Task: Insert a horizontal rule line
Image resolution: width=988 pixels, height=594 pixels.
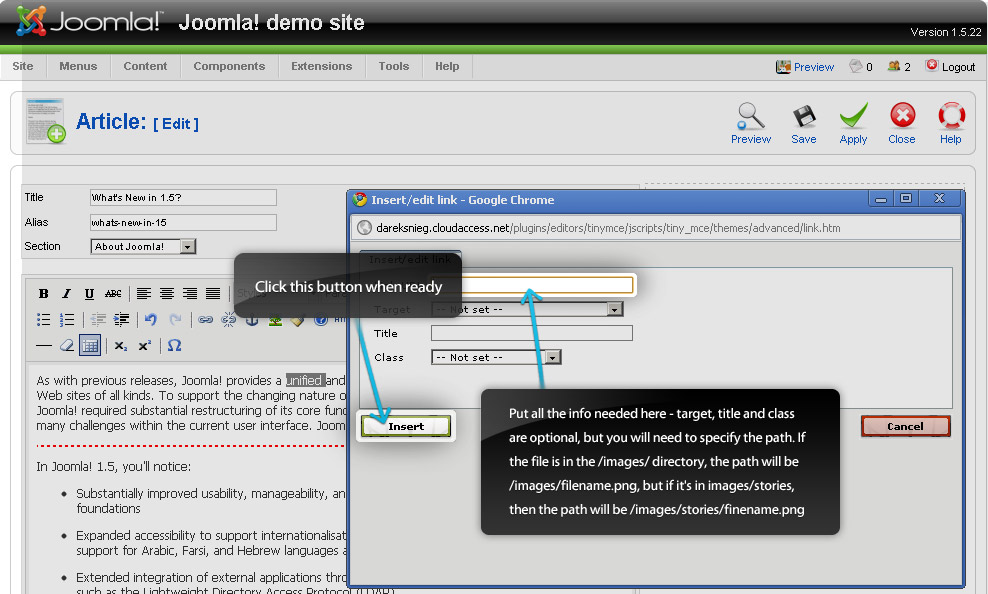Action: 44,346
